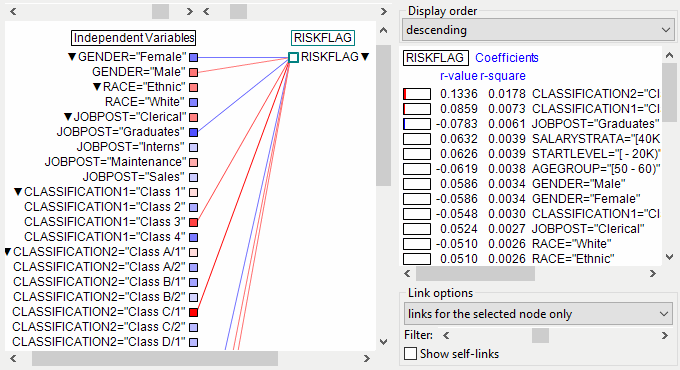Viewport: 680px width, 370px height.
Task: Click the graph vertical scrollbar up arrow
Action: pyautogui.click(x=383, y=30)
